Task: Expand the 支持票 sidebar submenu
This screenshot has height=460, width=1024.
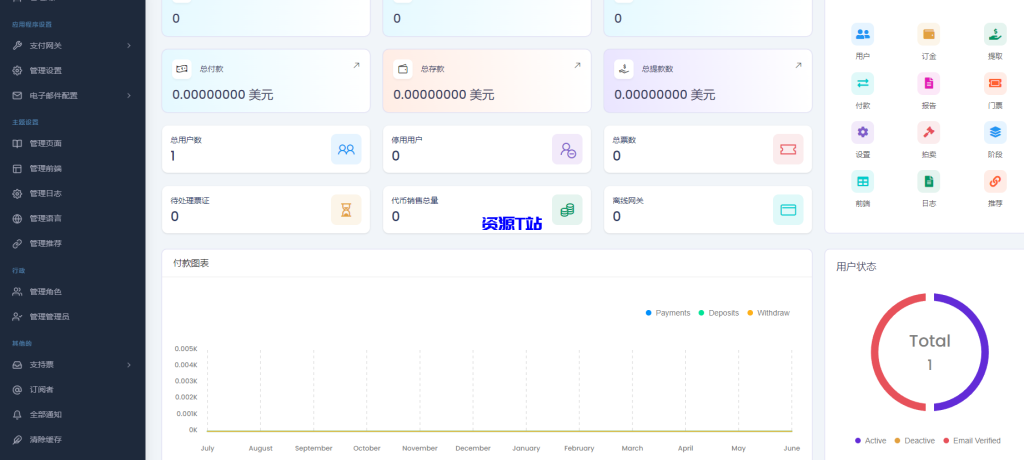Action: [72, 364]
